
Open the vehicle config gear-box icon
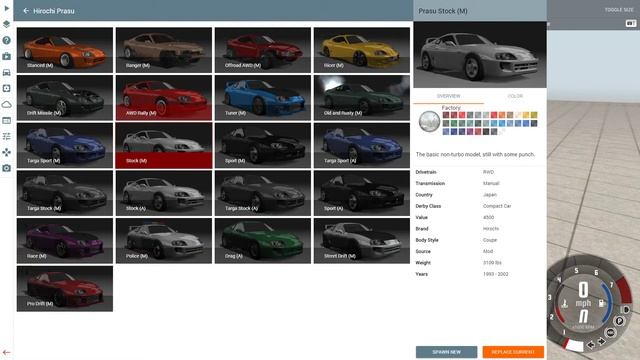click(7, 88)
